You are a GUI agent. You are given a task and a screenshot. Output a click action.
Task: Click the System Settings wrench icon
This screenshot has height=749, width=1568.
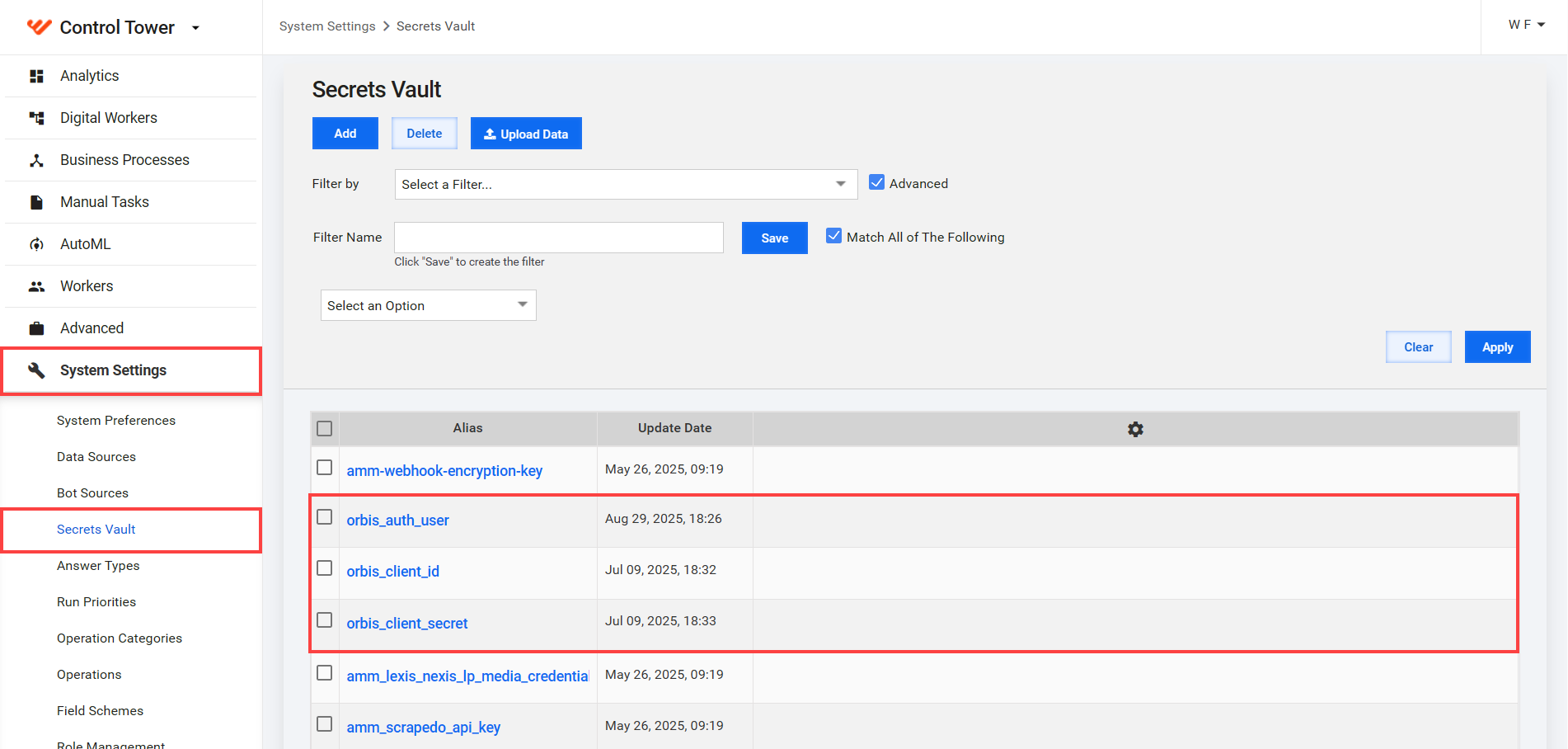[x=36, y=370]
